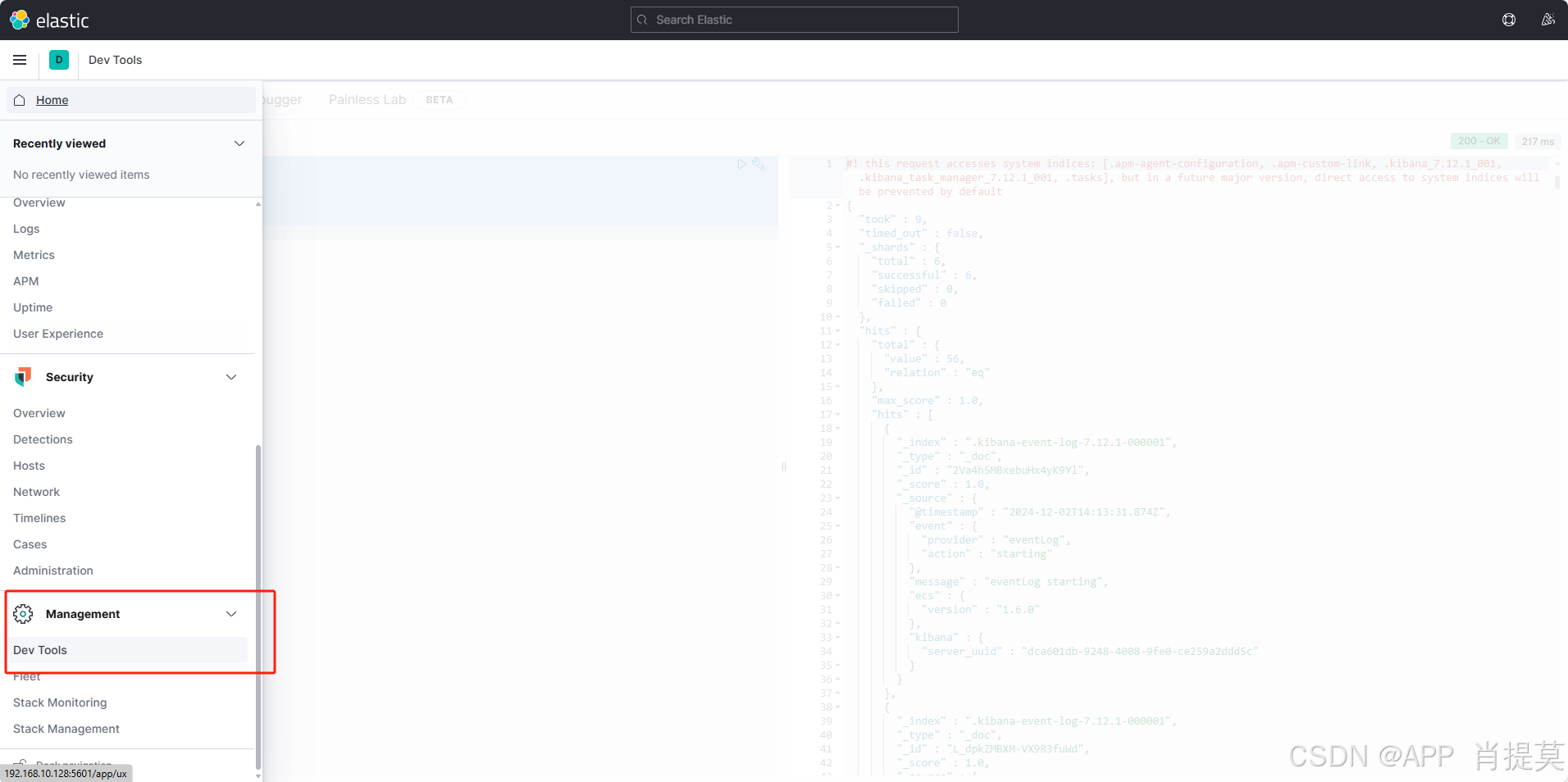Fold the response JSON at line 5
Viewport: 1568px width, 782px height.
(838, 248)
